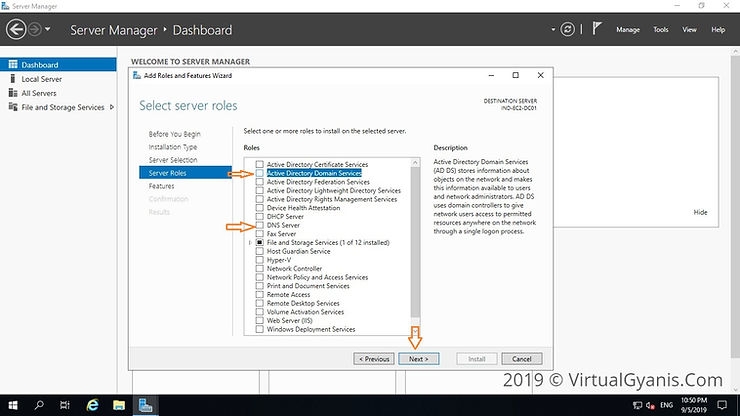Open File Explorer from the taskbar

pos(118,406)
